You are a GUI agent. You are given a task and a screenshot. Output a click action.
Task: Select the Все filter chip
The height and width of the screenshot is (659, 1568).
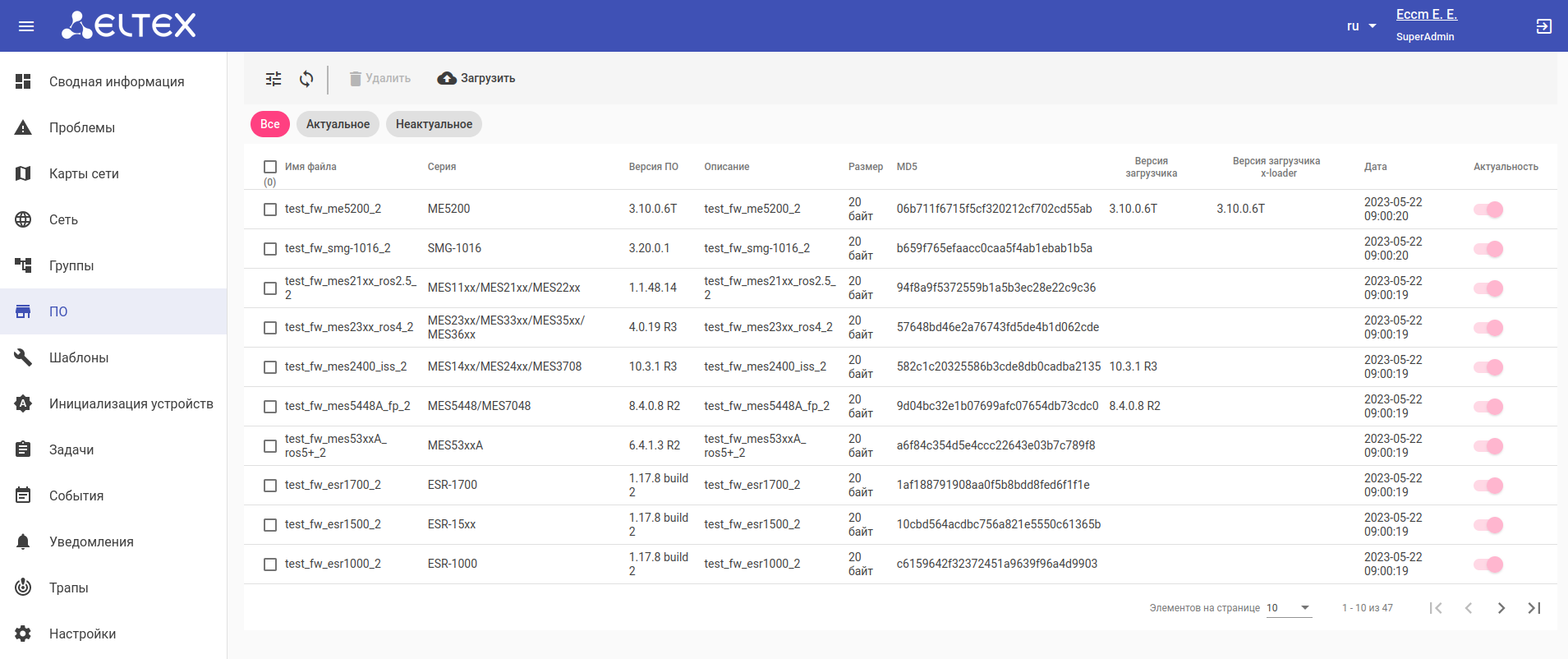click(x=270, y=124)
